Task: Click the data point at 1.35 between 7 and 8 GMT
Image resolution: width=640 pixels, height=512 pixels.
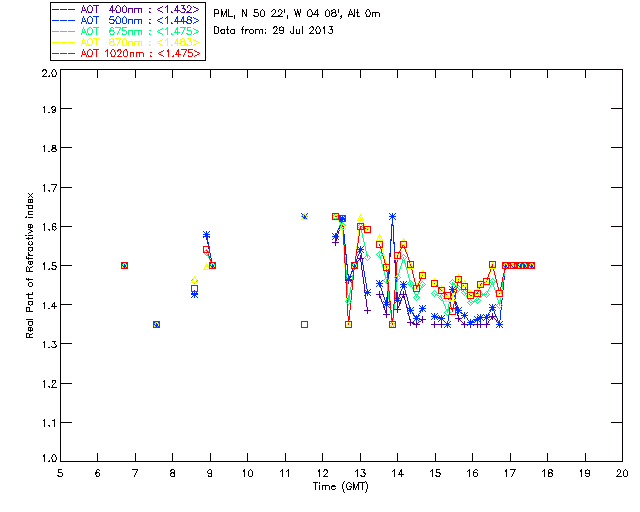Action: point(156,325)
